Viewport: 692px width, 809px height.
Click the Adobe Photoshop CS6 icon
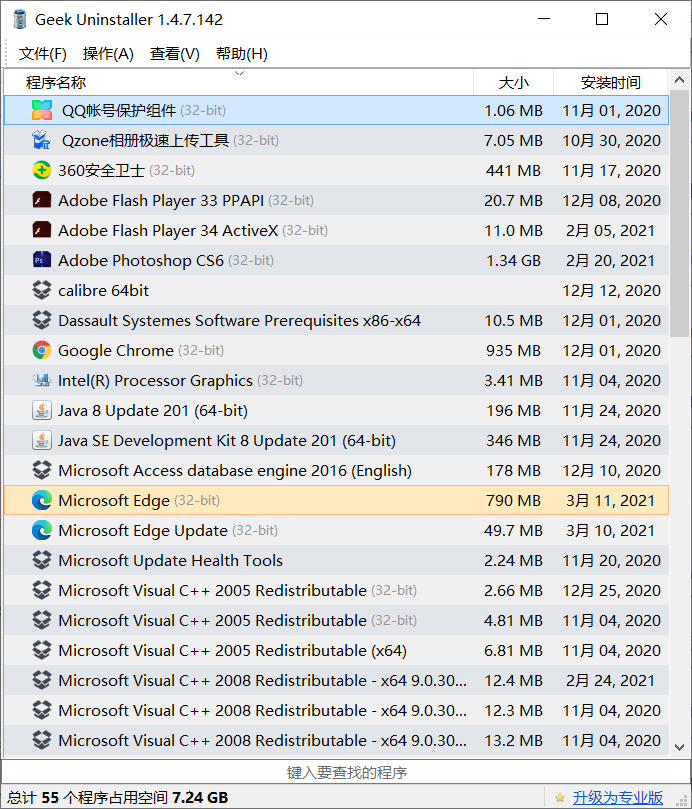42,260
